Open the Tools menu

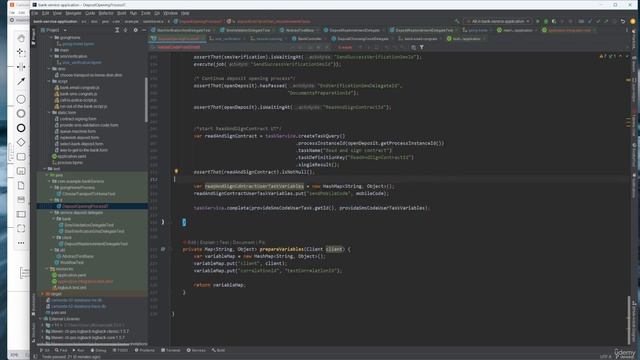tap(146, 13)
